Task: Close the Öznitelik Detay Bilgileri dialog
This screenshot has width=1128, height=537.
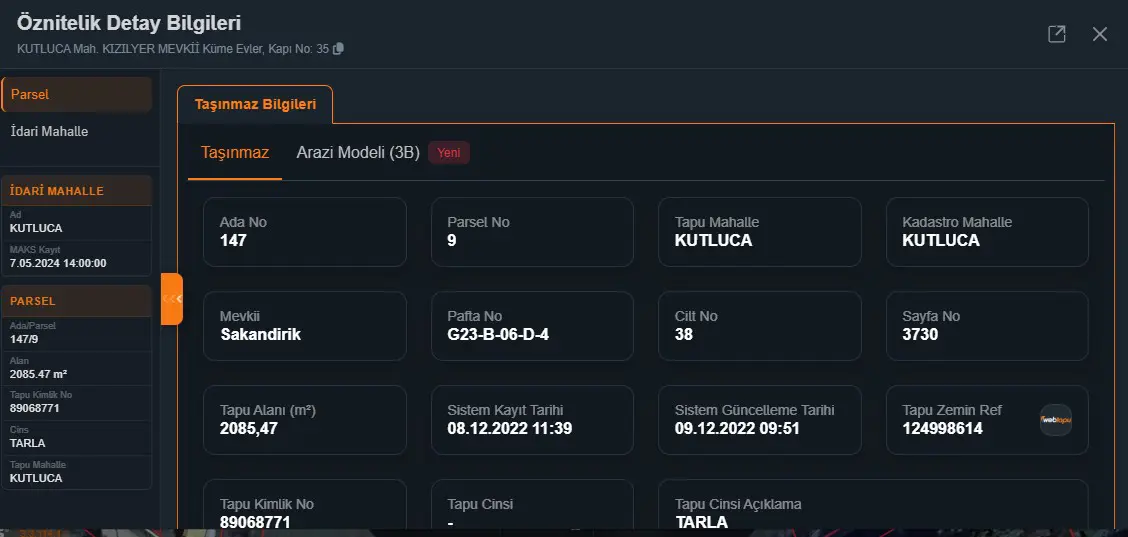Action: (x=1099, y=34)
